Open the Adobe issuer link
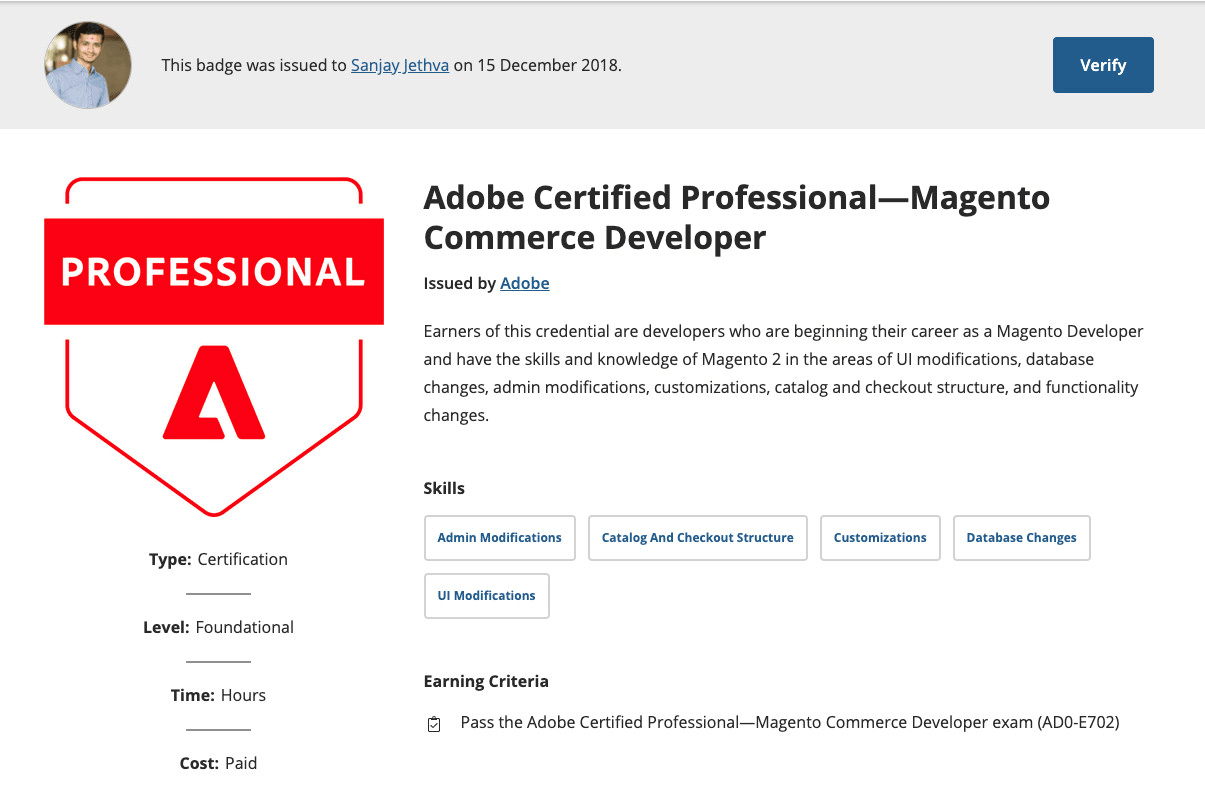 point(524,283)
